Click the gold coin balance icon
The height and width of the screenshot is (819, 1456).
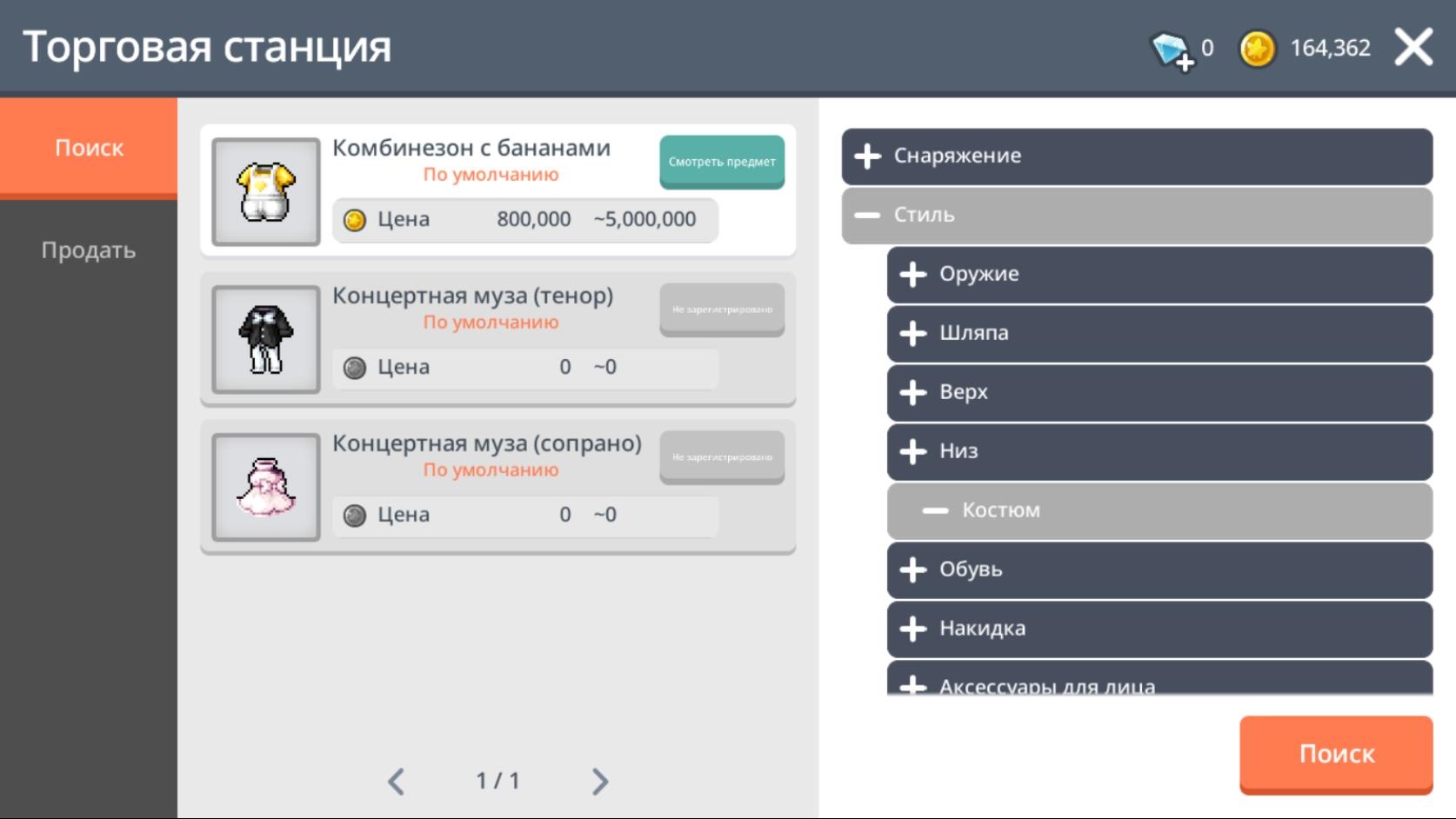pos(1257,49)
